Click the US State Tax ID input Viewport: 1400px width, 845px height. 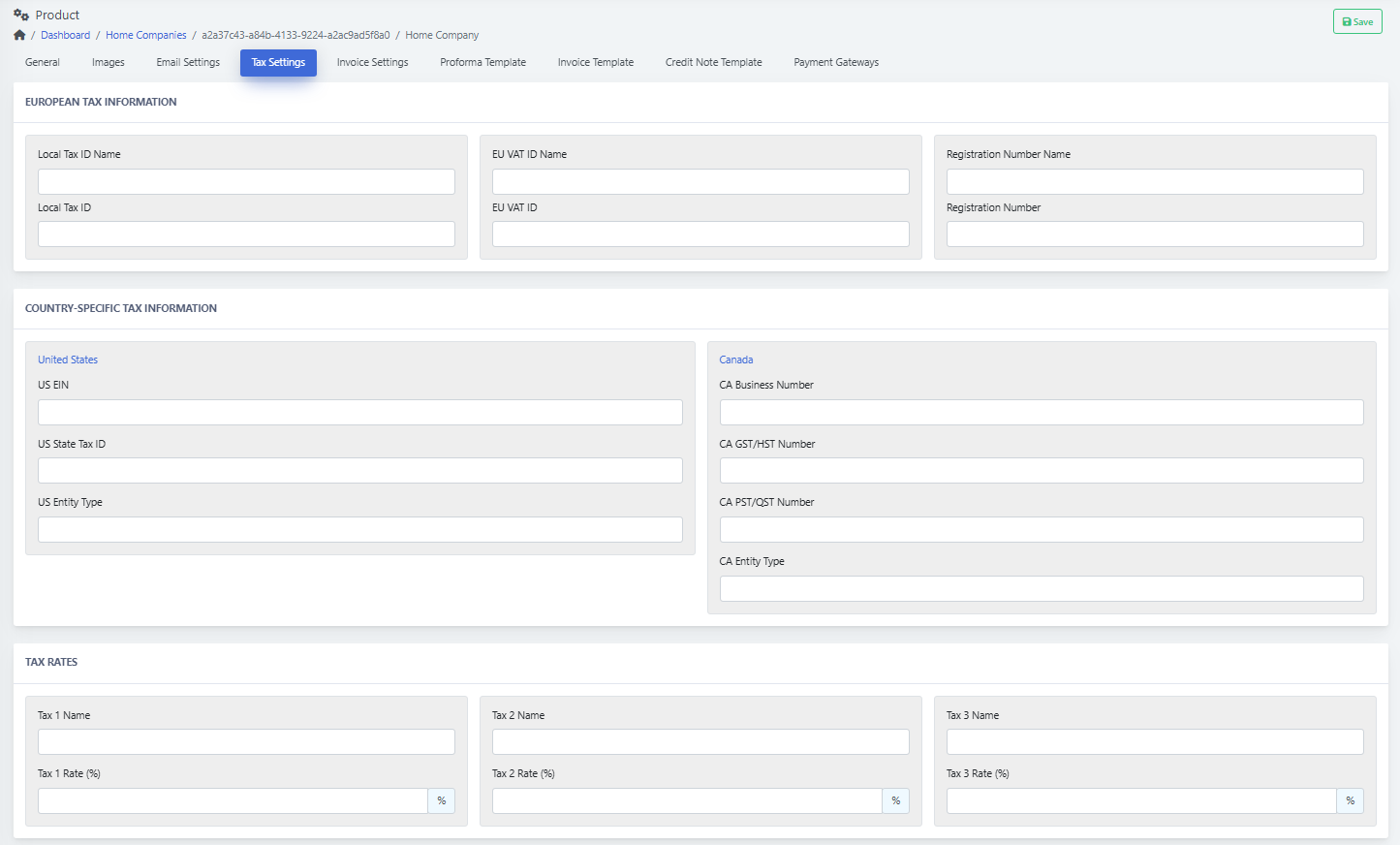pos(360,470)
